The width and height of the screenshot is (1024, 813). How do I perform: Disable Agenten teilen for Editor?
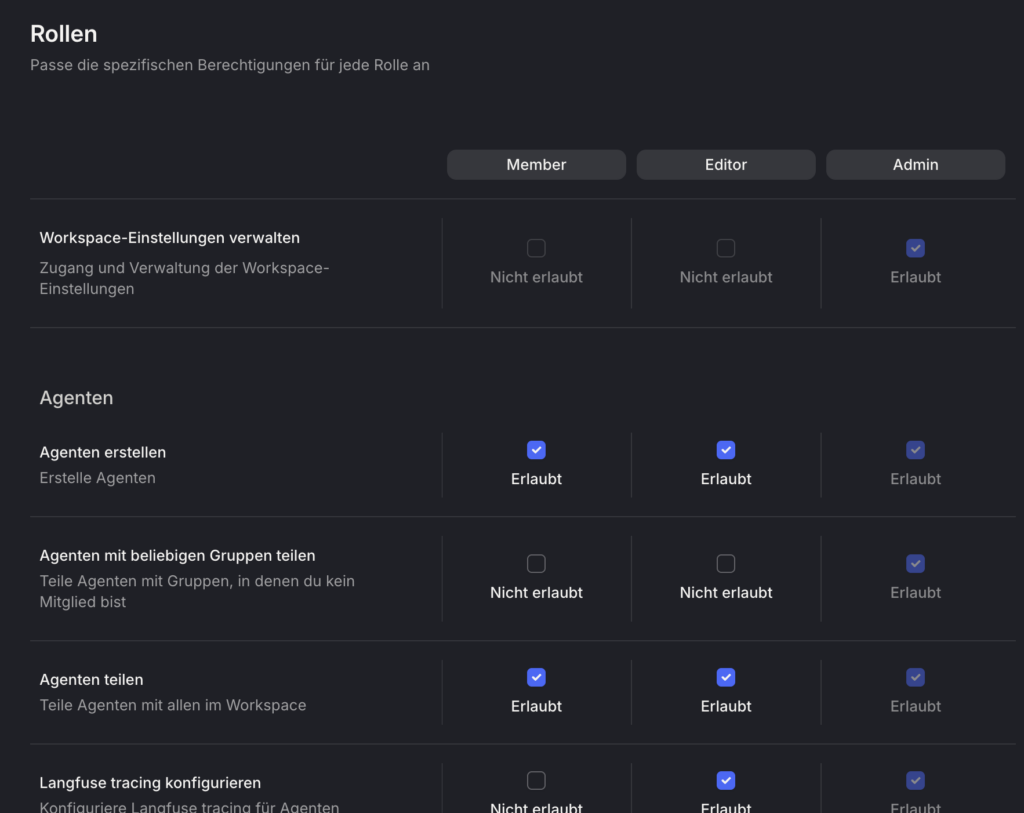(x=726, y=677)
